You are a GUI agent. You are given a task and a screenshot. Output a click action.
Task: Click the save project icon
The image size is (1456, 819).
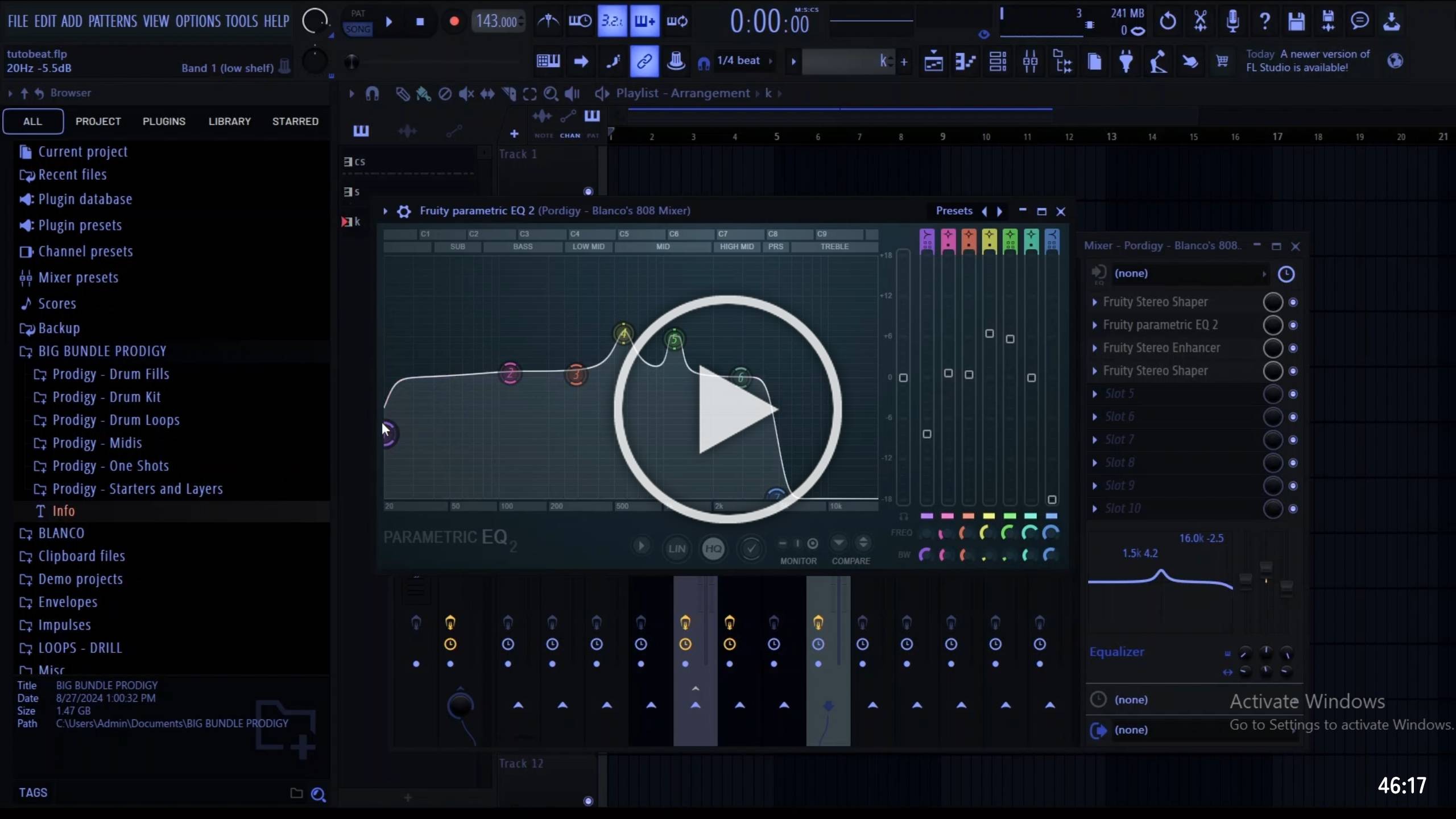click(x=1296, y=22)
